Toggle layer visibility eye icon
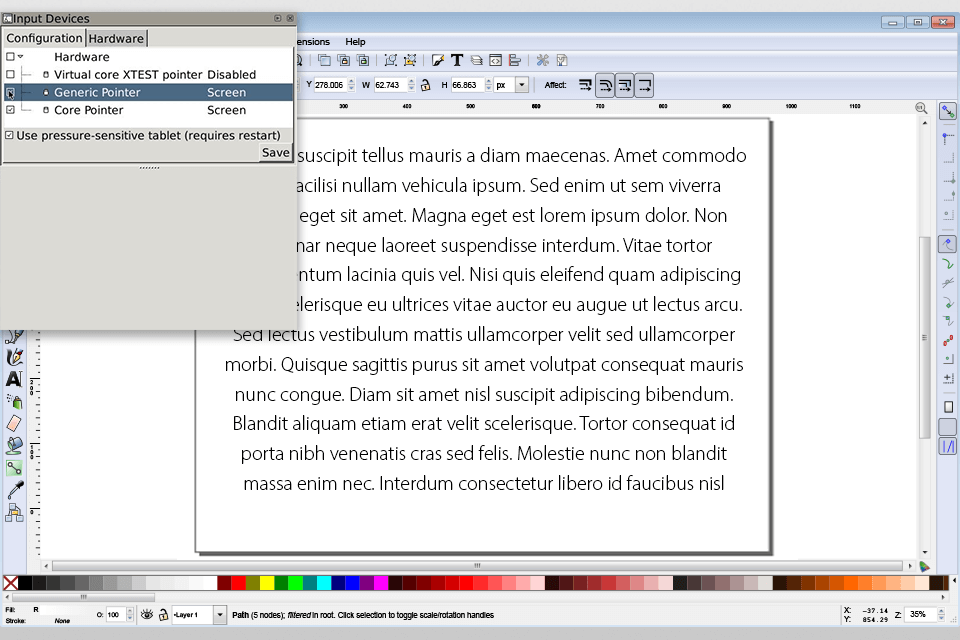 click(147, 614)
